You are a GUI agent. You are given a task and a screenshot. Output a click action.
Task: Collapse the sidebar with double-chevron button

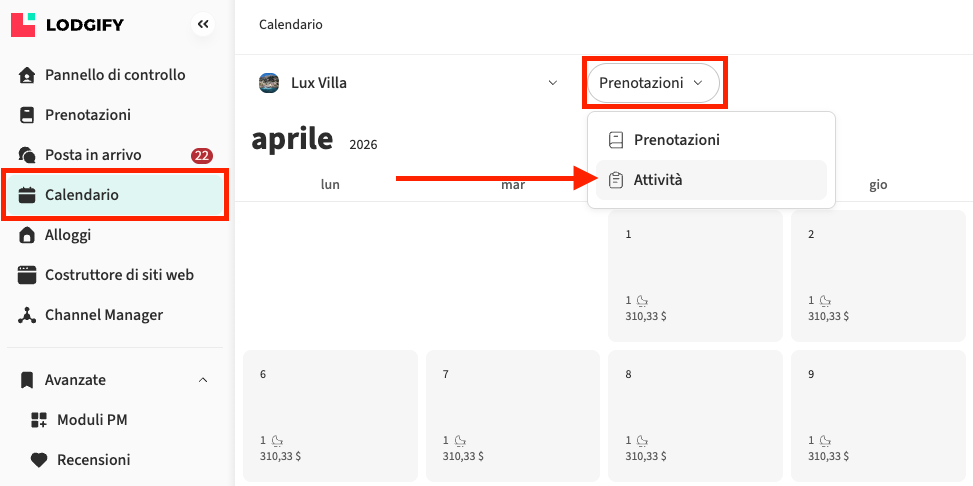(x=203, y=24)
